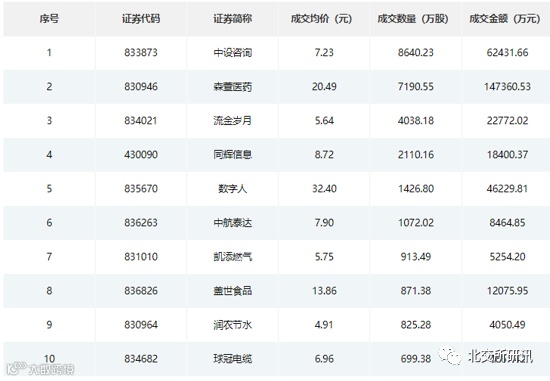550x381 pixels.
Task: Click volume value 825.28
Action: pyautogui.click(x=416, y=325)
